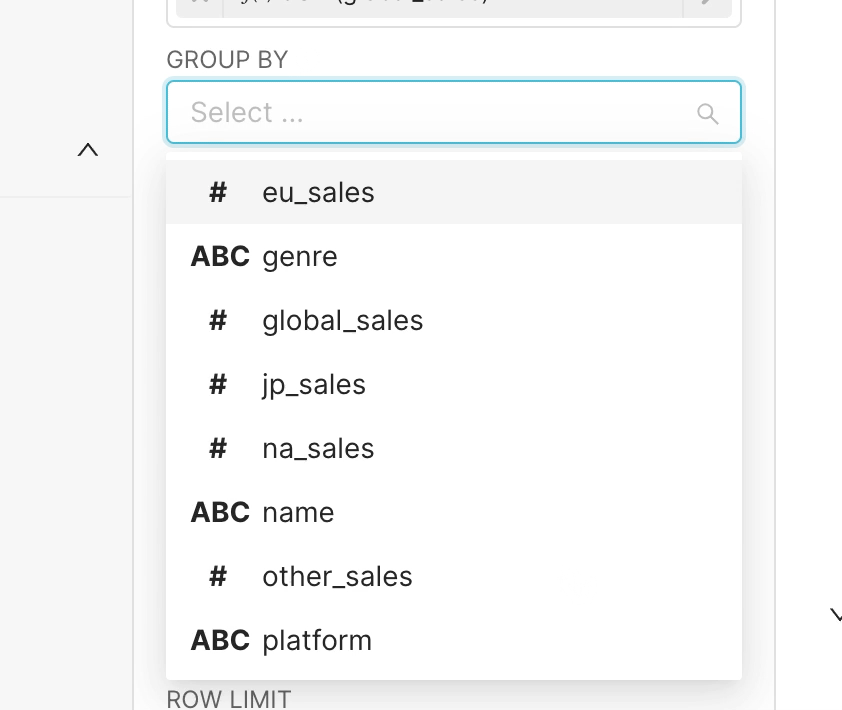
Task: Click the ABC string type icon beside genre
Action: [x=220, y=256]
